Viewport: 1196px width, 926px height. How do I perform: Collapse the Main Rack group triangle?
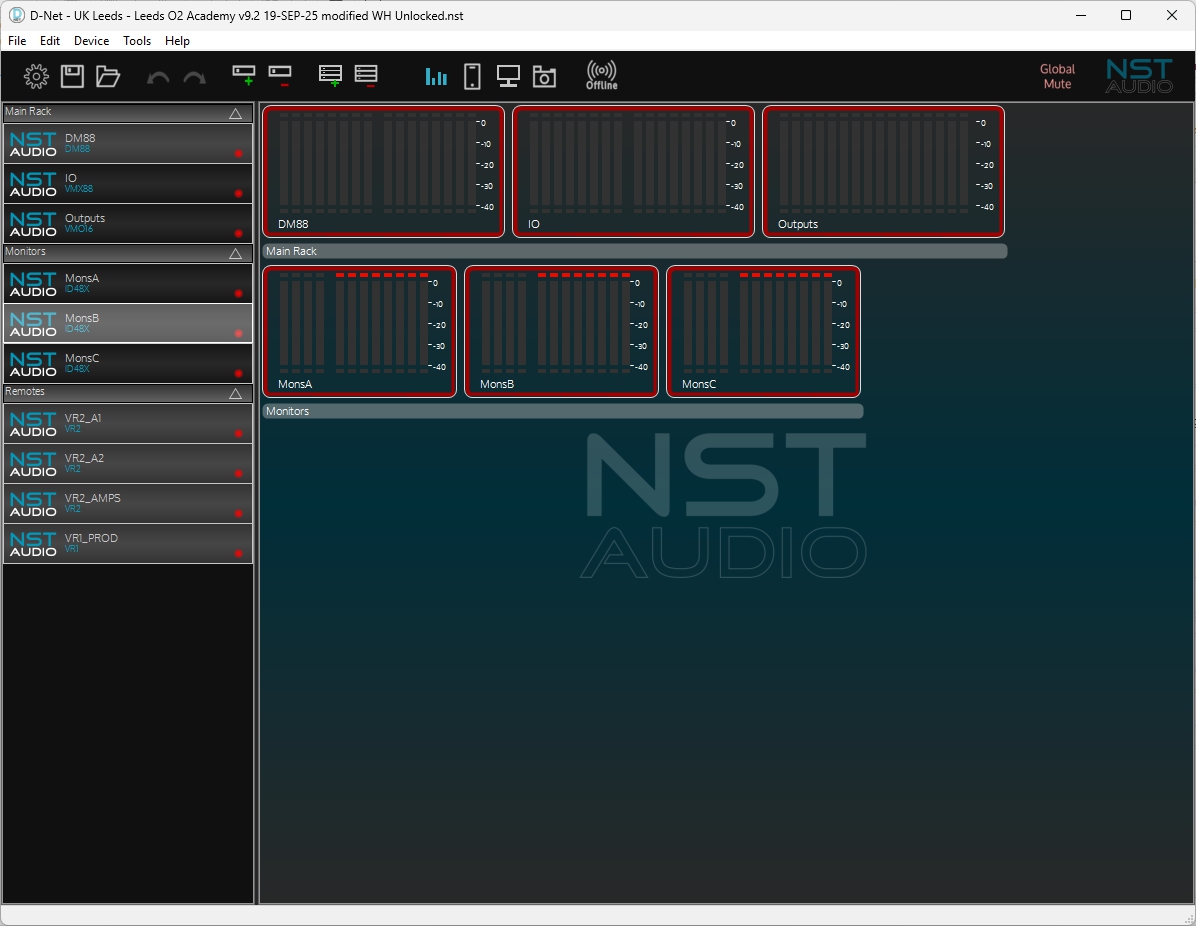[236, 114]
